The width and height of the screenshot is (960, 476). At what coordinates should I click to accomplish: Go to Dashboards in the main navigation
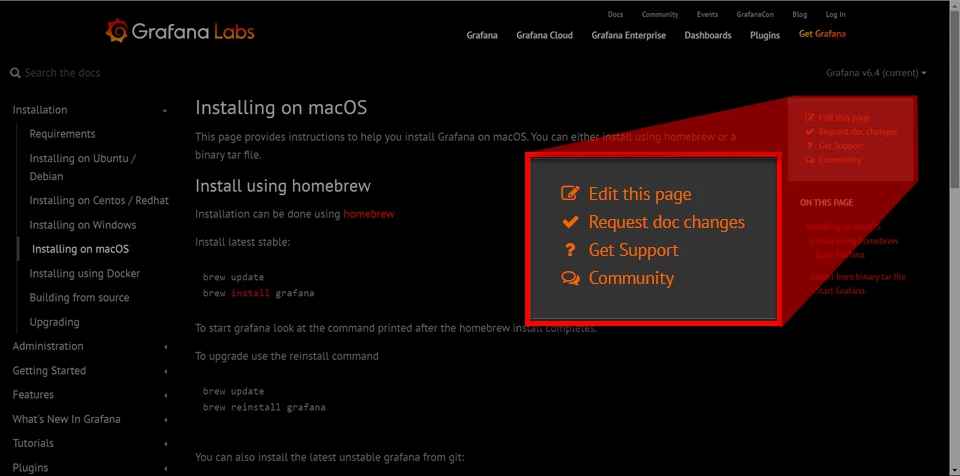coord(708,35)
